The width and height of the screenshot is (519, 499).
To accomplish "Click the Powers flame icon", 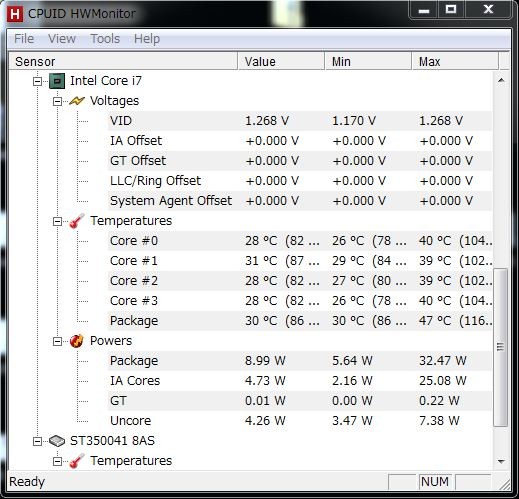I will tap(77, 341).
